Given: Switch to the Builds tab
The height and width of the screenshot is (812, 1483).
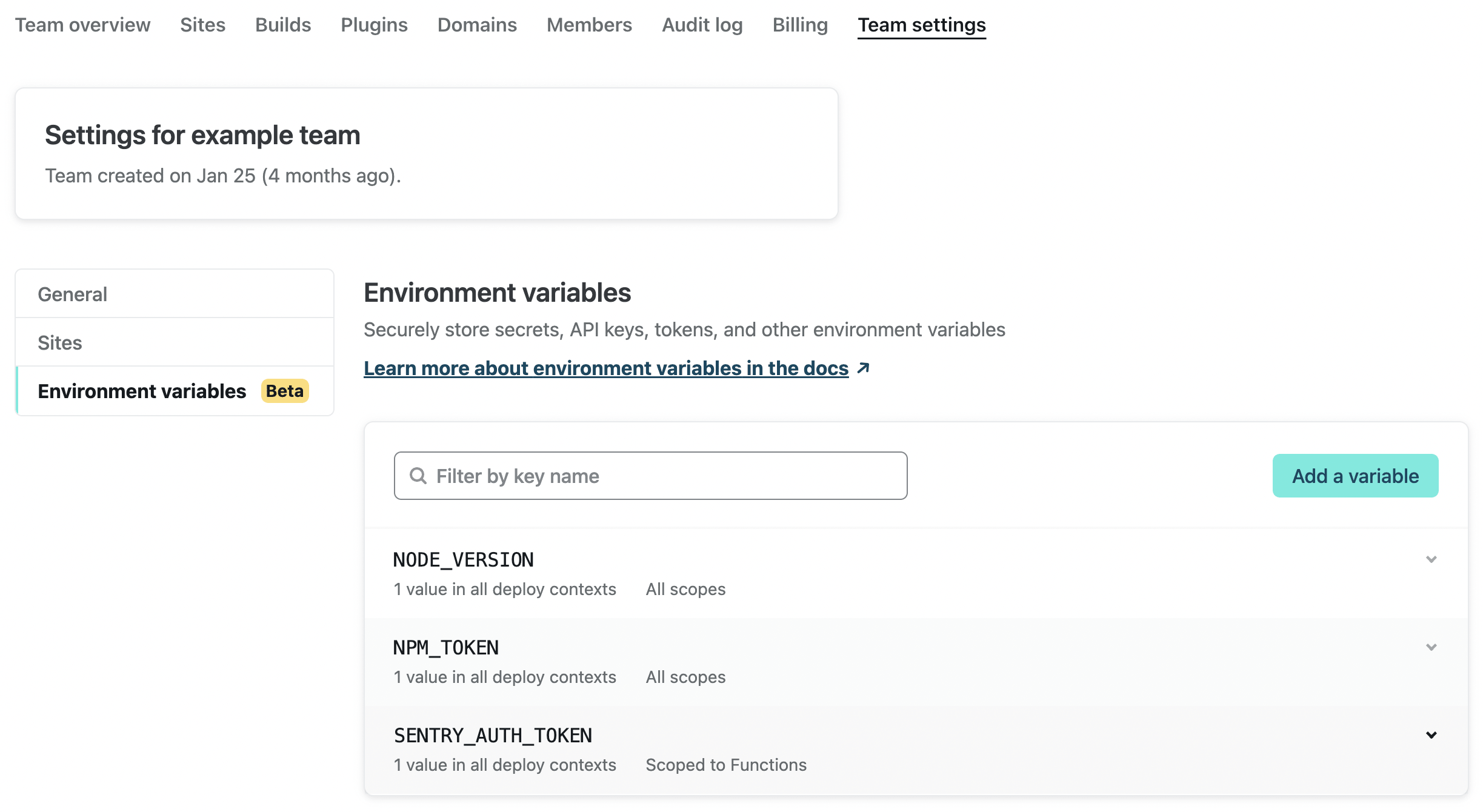Looking at the screenshot, I should tap(283, 25).
